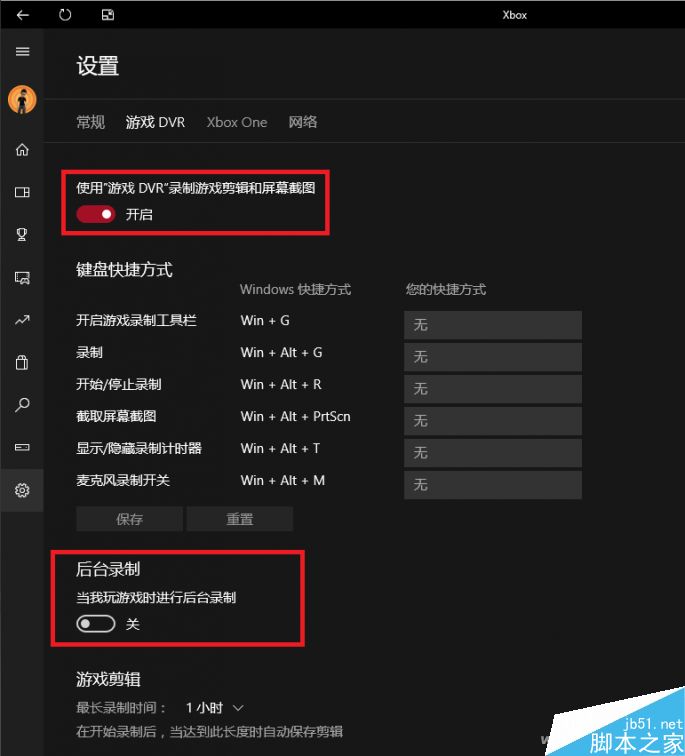Screen dimensions: 685x756
Task: Turn off the 游戏 DVR recording toggle
Action: click(95, 214)
